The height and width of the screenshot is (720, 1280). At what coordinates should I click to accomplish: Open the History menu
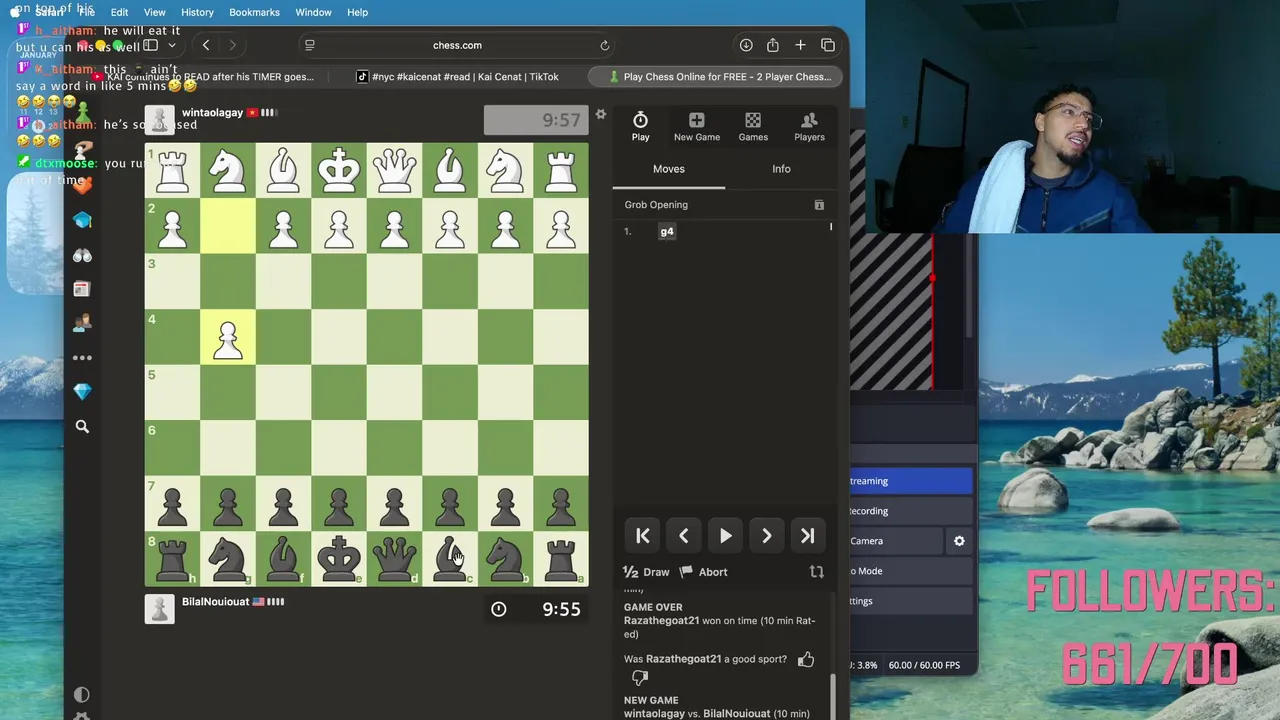pyautogui.click(x=197, y=12)
